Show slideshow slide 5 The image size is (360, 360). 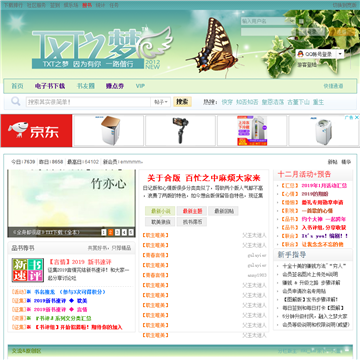click(x=131, y=232)
